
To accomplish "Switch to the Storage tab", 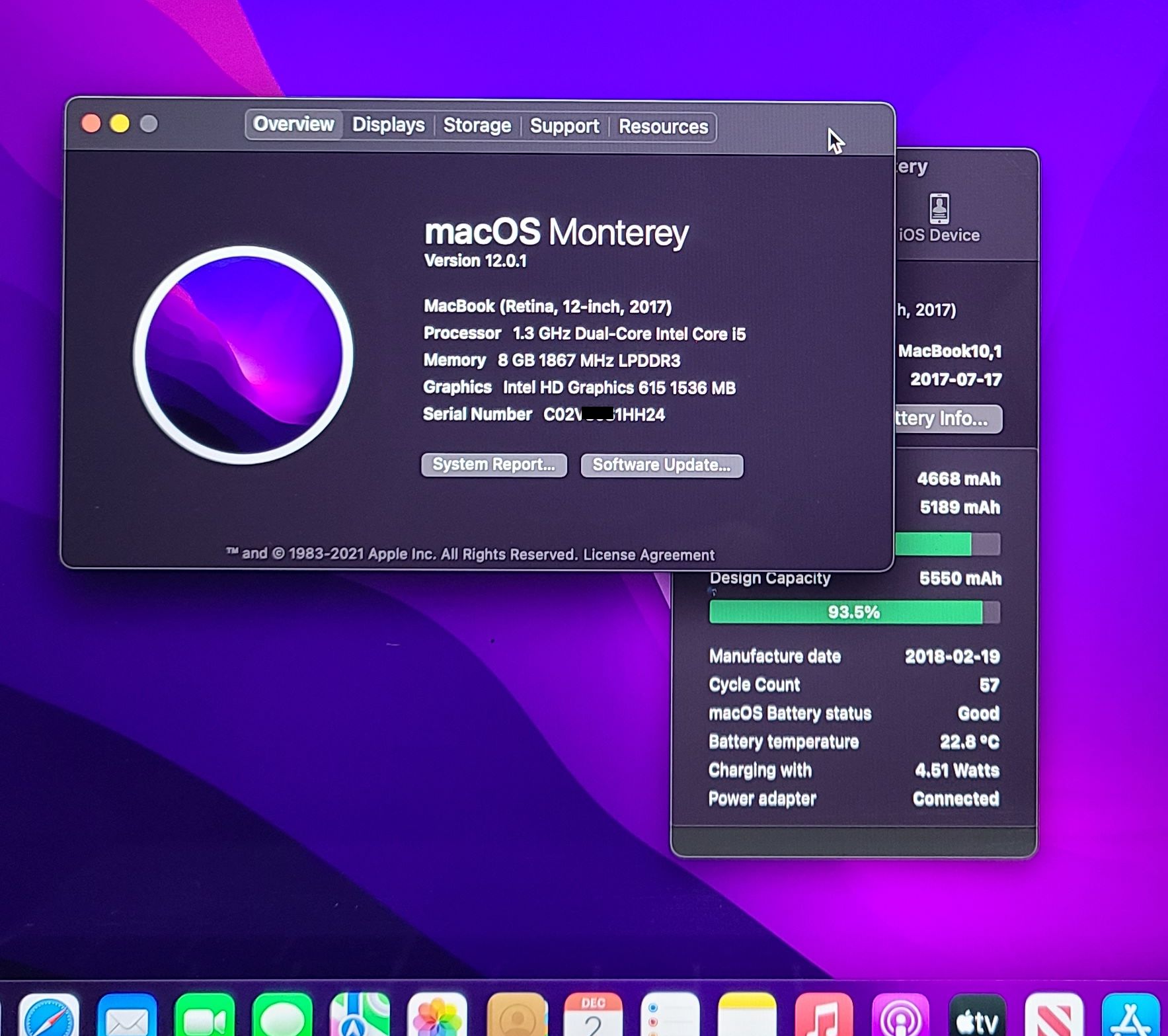I will (x=477, y=126).
